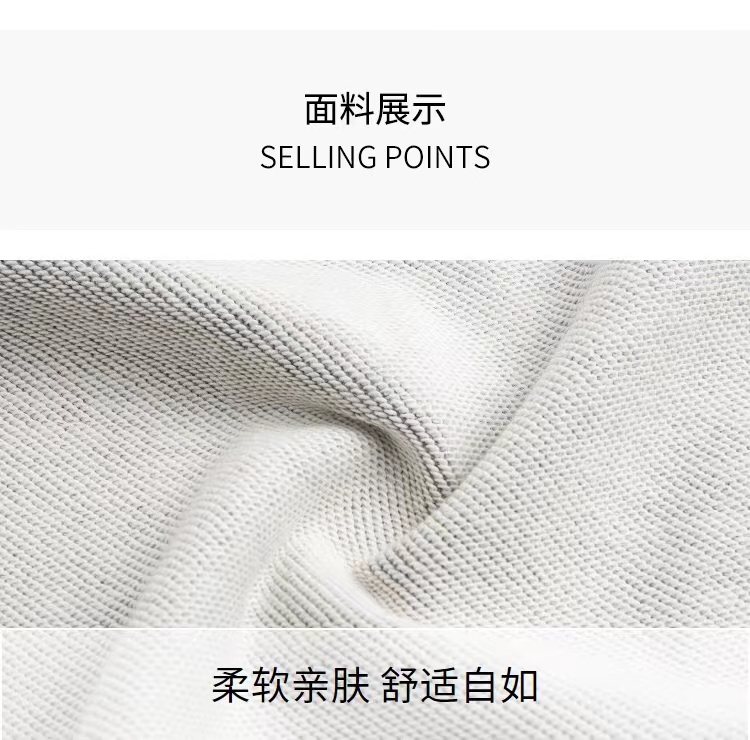The image size is (750, 740).
Task: Click the character 柔 in the caption
Action: (231, 685)
